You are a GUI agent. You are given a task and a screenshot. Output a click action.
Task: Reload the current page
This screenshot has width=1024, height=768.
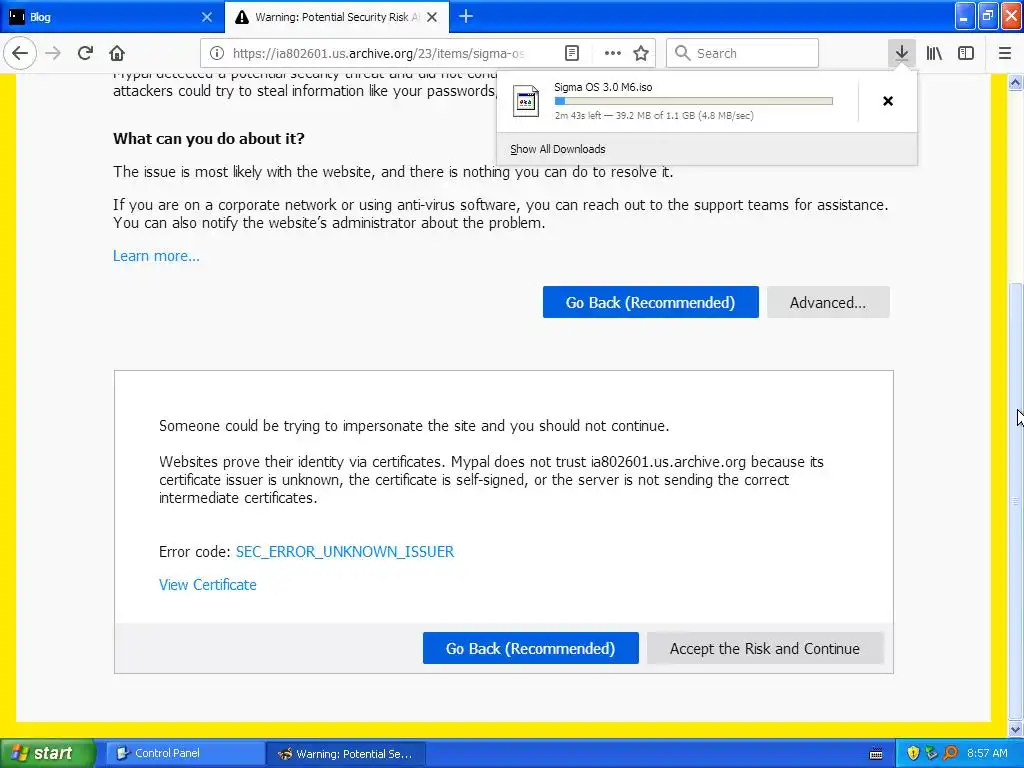coord(85,53)
